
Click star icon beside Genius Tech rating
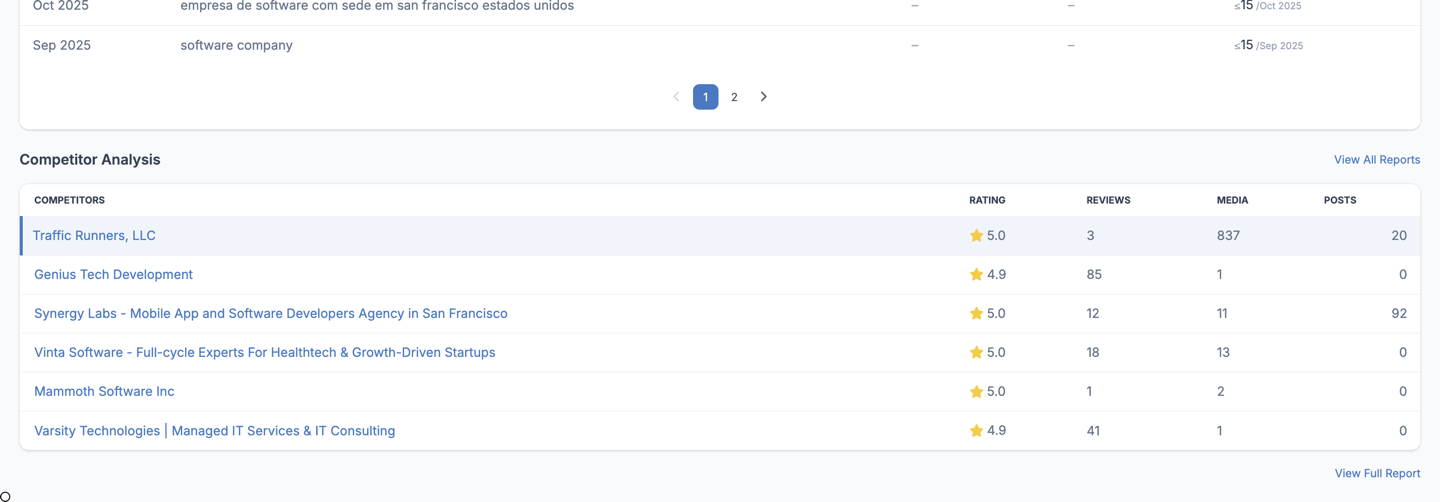point(976,275)
